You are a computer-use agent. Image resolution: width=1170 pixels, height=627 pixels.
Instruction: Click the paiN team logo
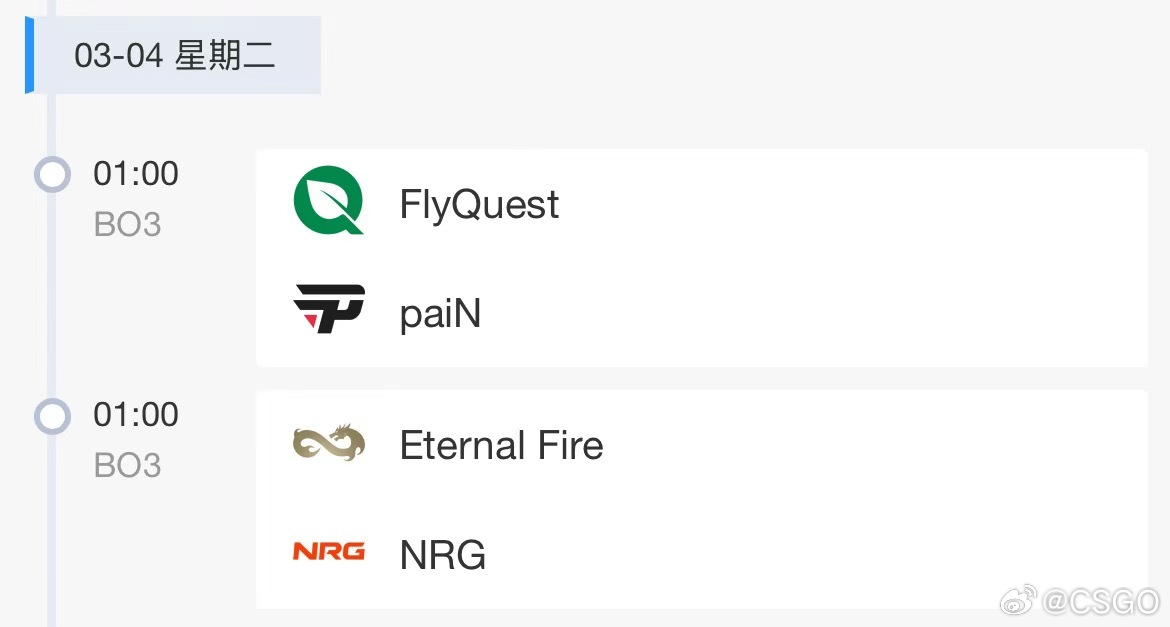pos(329,308)
